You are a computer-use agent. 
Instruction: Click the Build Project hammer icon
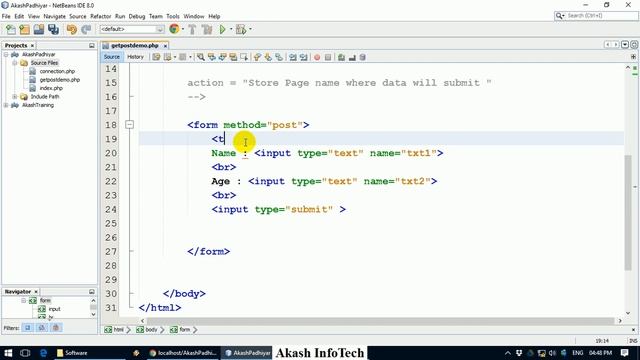[192, 29]
